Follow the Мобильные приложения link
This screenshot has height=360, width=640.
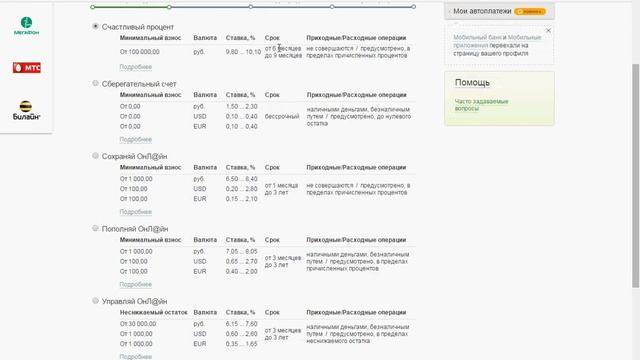(x=497, y=41)
